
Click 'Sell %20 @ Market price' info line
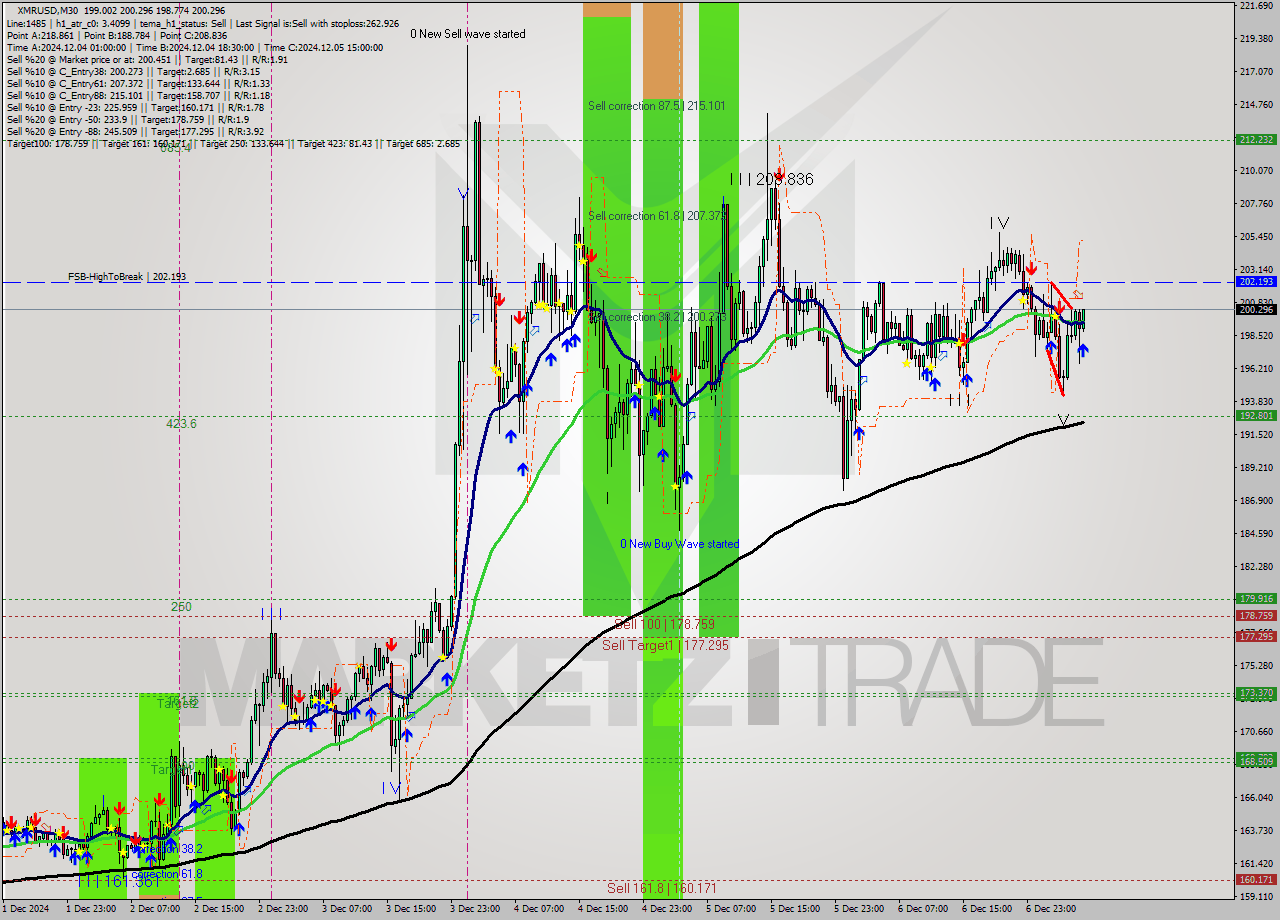(147, 59)
